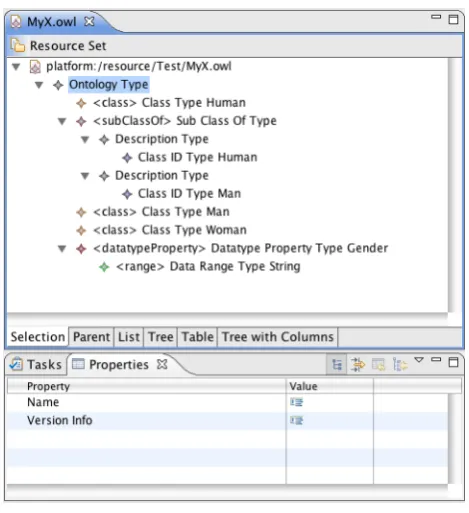Click the Property column header
The width and height of the screenshot is (469, 513).
point(147,386)
